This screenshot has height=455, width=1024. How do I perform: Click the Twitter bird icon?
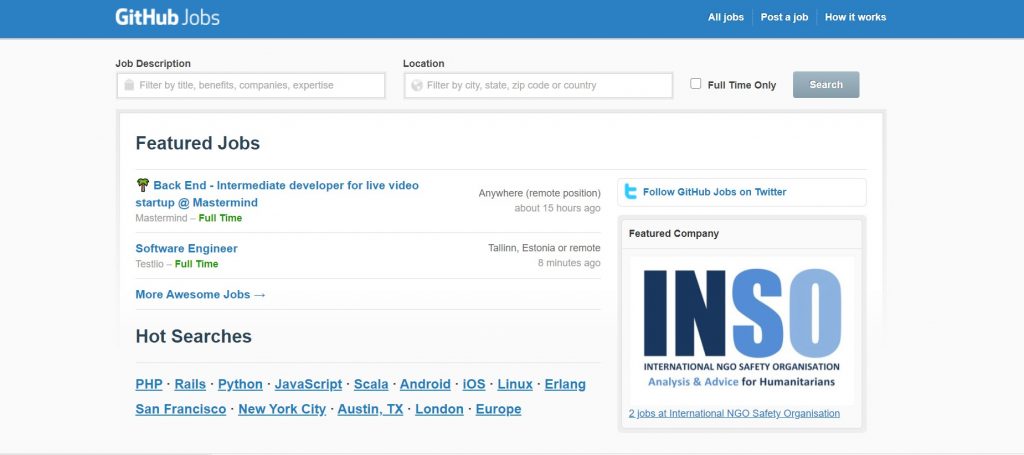click(x=630, y=192)
